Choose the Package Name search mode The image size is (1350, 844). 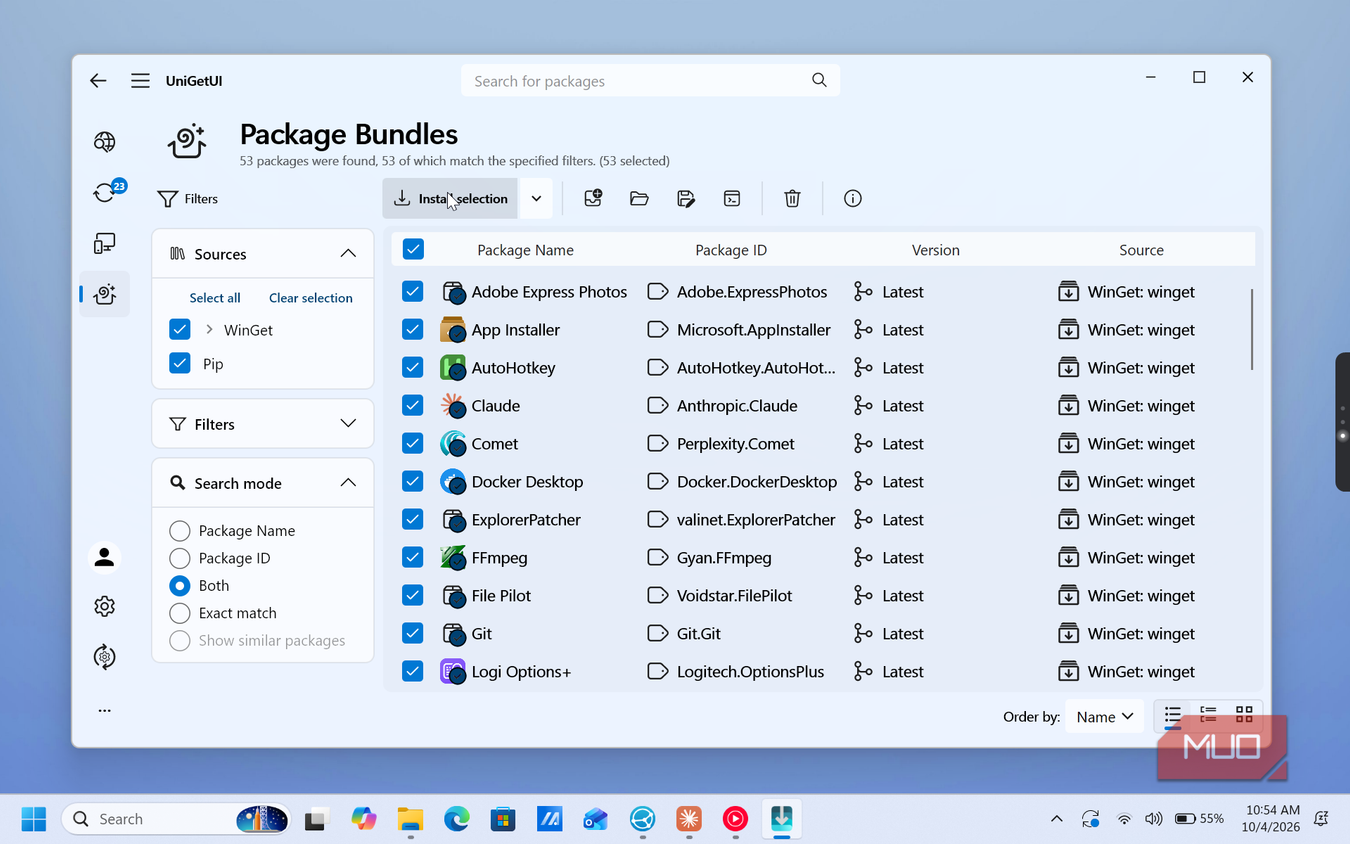tap(180, 531)
